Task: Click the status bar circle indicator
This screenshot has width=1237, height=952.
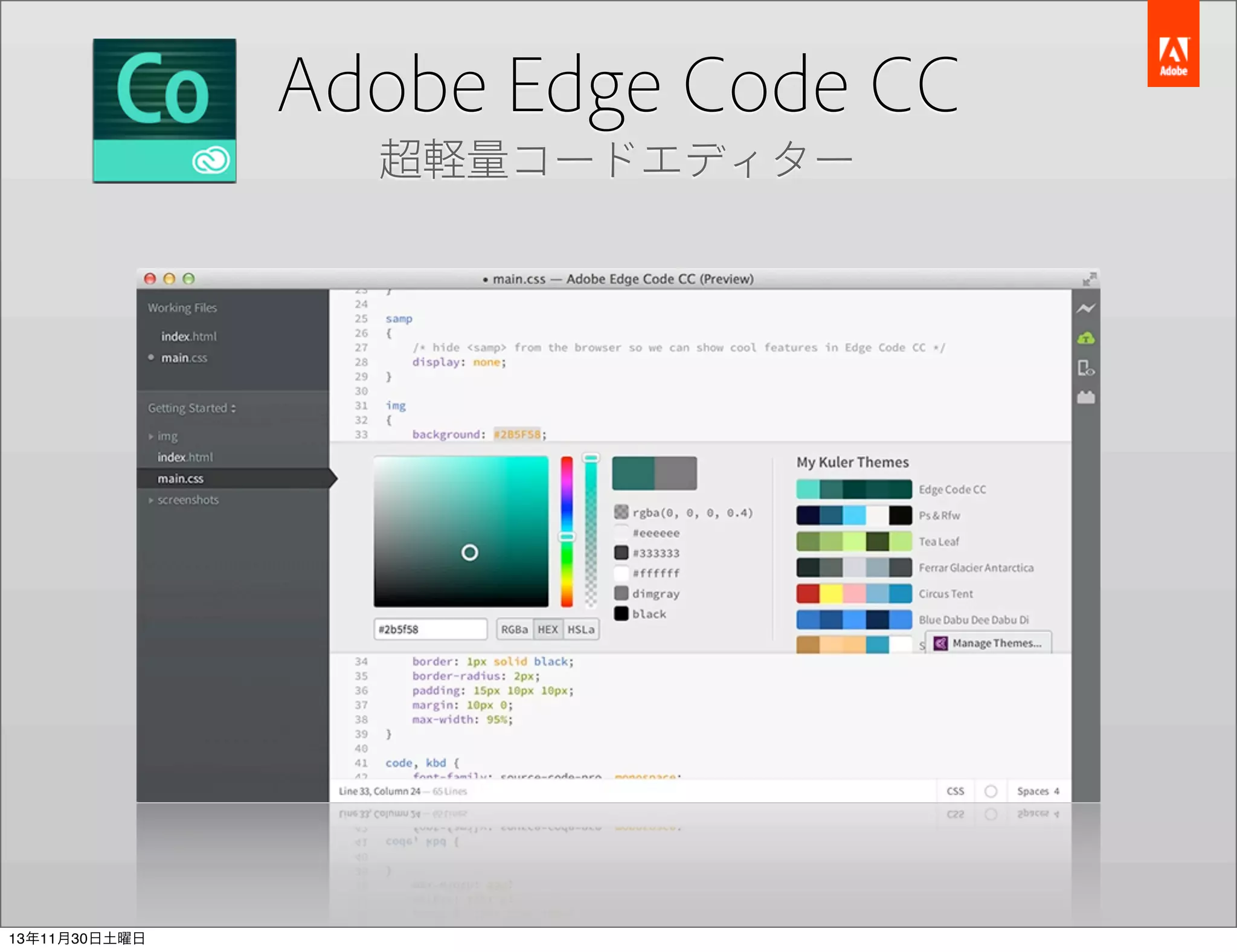Action: coord(991,791)
